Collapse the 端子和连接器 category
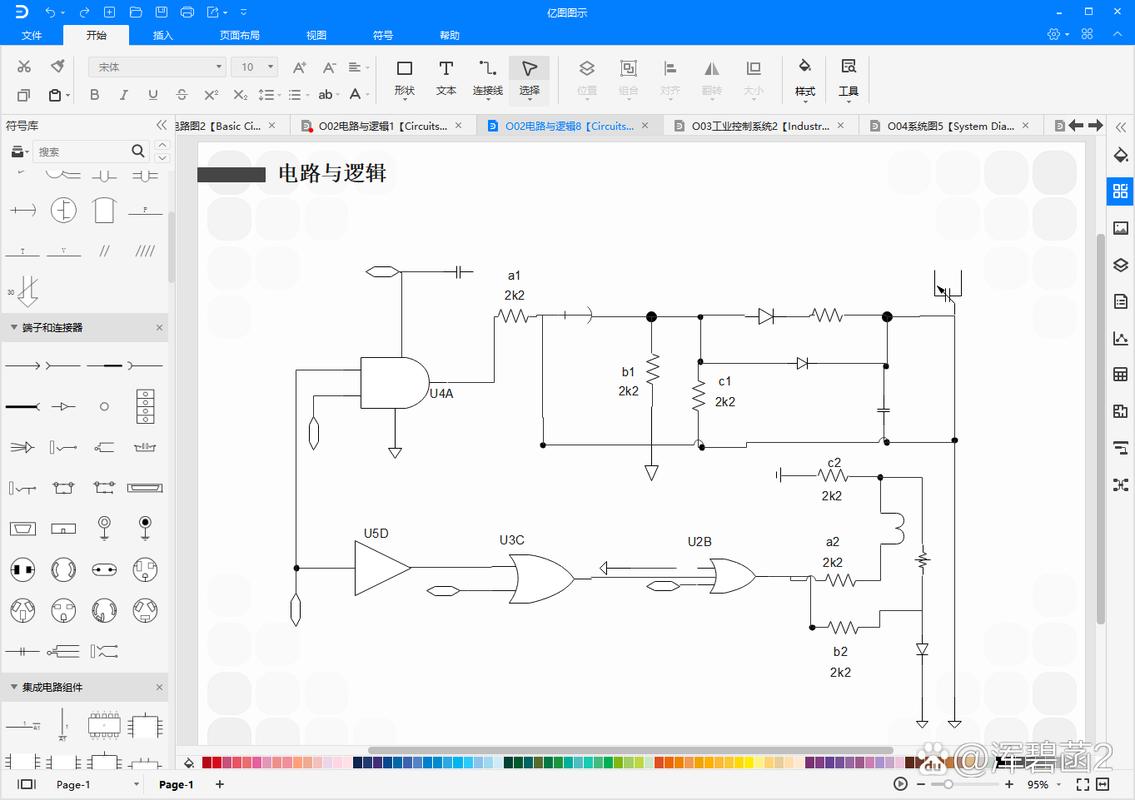 [x=14, y=327]
